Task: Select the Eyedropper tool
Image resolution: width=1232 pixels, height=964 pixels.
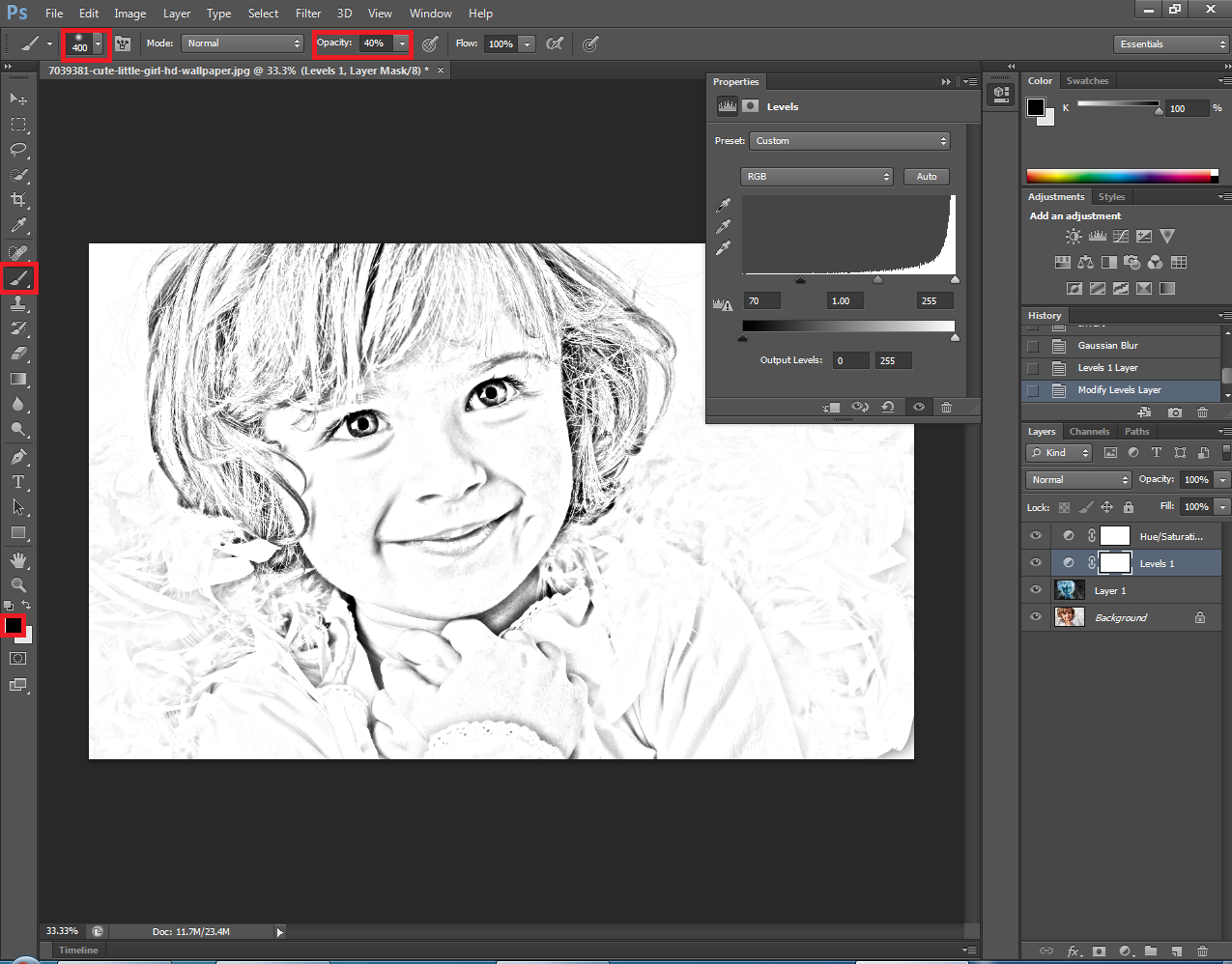Action: 18,226
